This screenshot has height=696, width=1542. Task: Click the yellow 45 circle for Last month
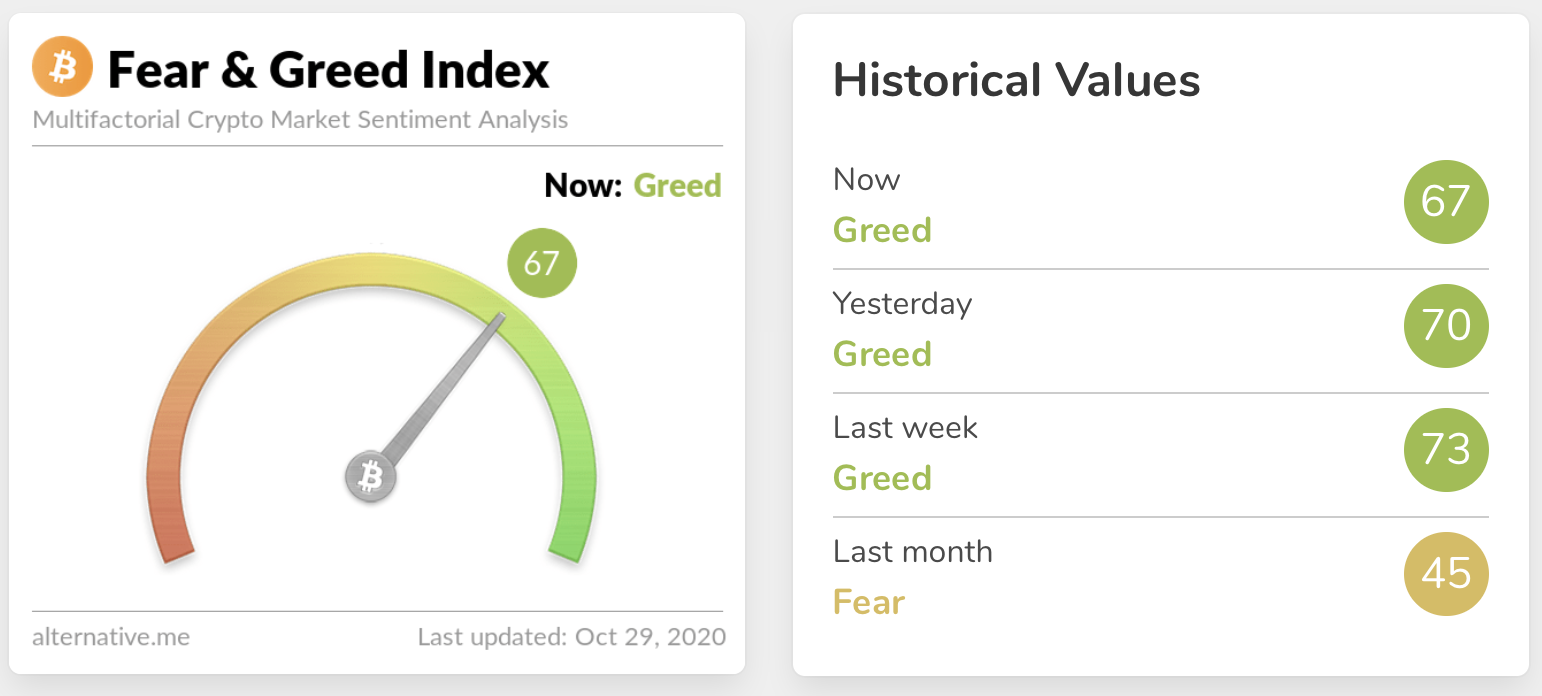(1446, 574)
